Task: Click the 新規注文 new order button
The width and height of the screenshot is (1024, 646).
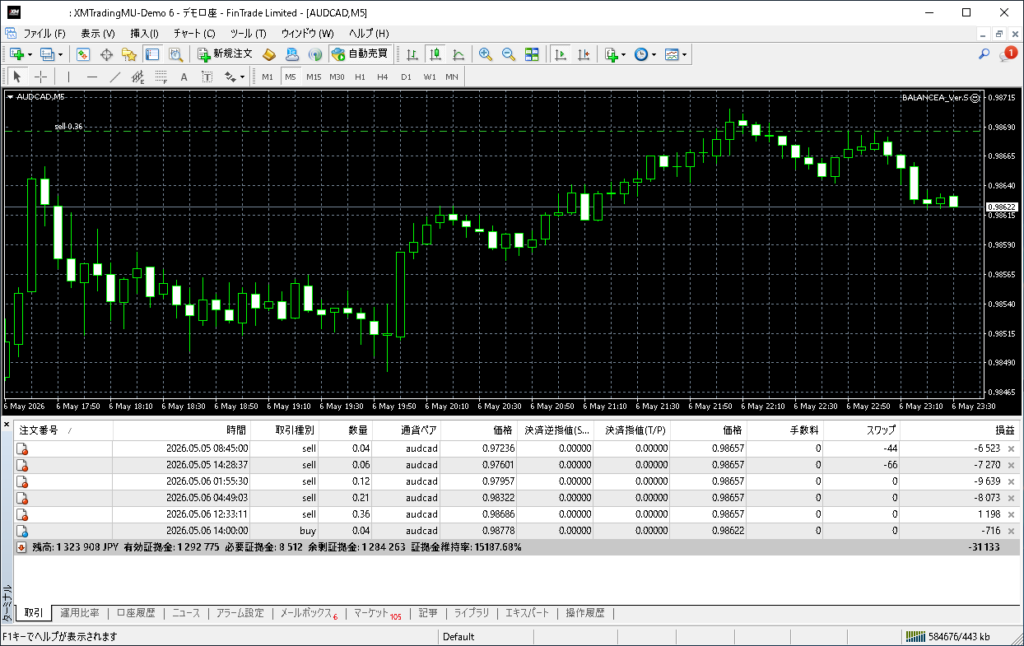Action: (225, 54)
